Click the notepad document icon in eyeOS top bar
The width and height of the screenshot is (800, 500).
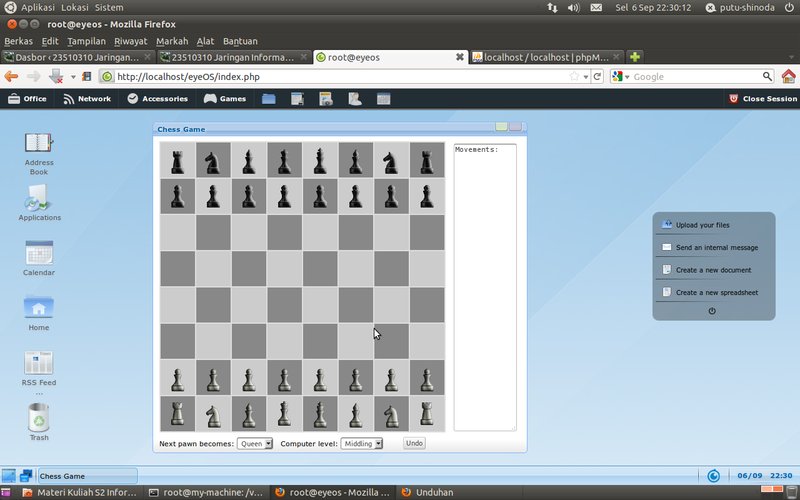(x=297, y=98)
